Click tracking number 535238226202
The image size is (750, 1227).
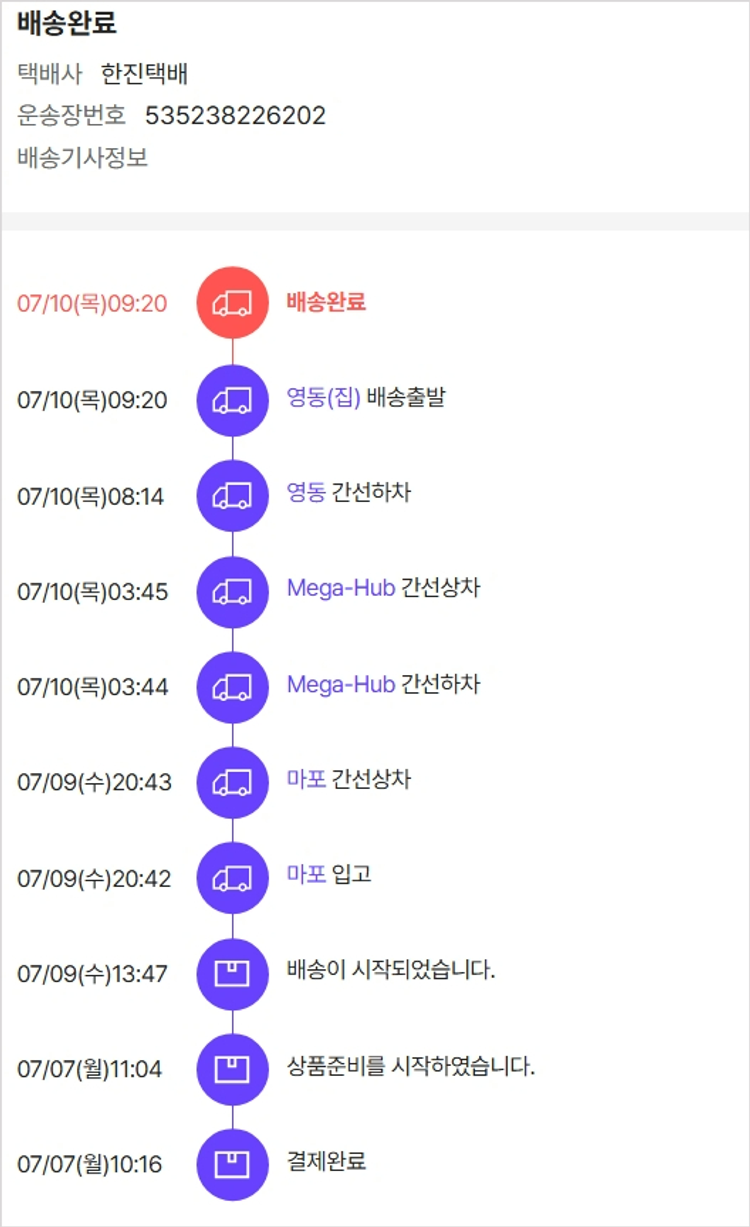point(235,116)
